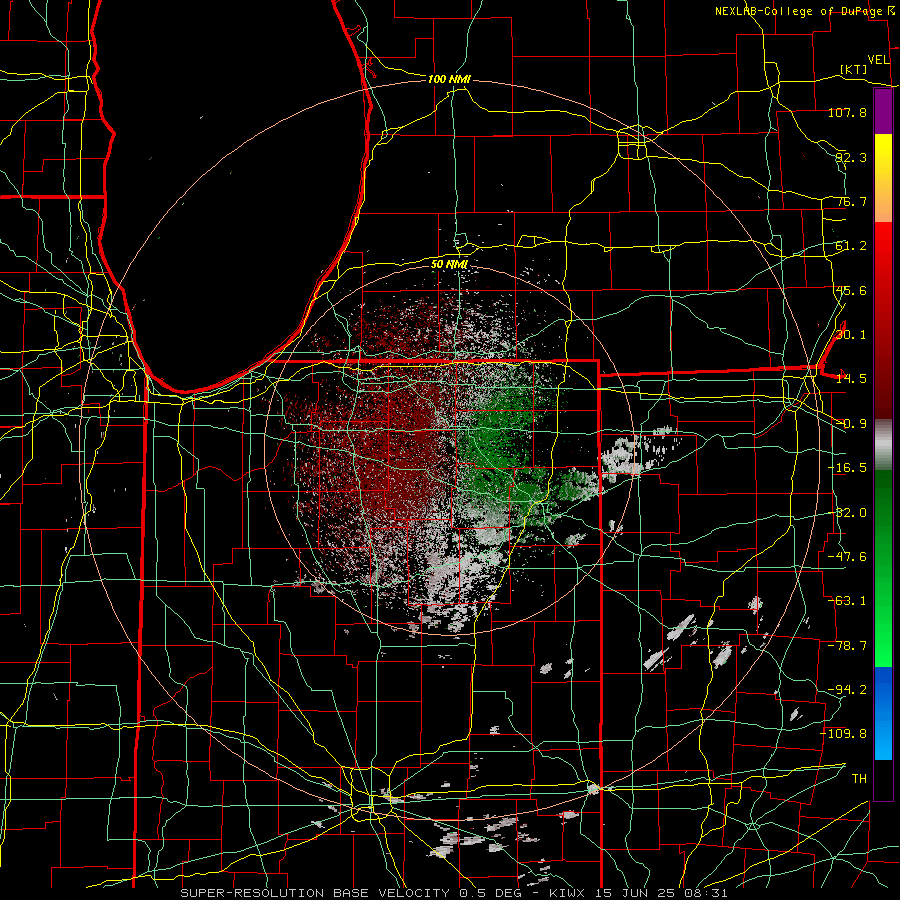Screen dimensions: 900x900
Task: Select the red gradient segment of the color bar
Action: click(x=883, y=320)
